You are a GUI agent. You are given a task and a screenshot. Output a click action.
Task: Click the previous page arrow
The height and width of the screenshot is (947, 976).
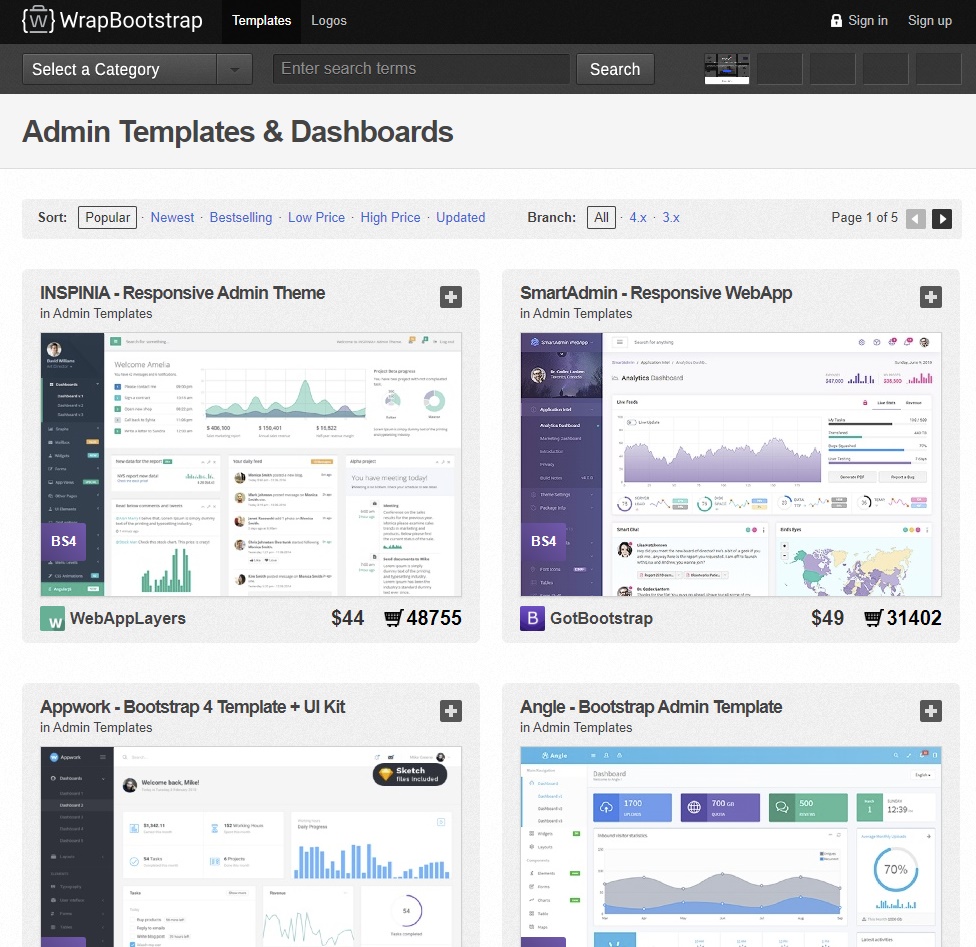[x=916, y=219]
